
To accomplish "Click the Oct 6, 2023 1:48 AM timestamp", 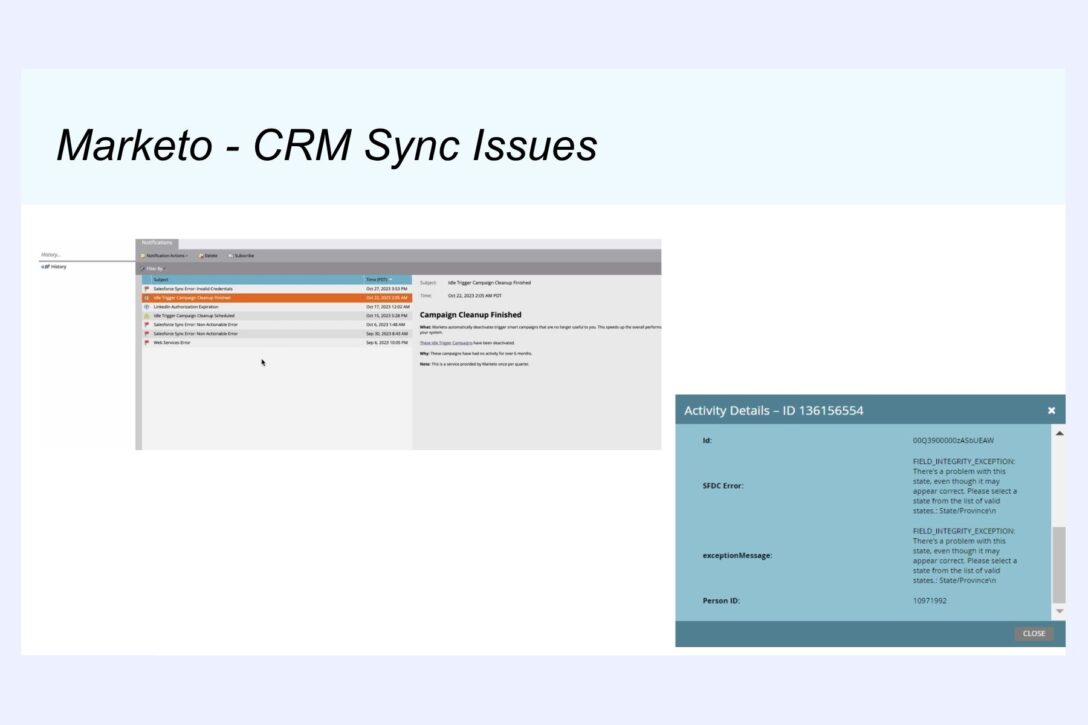I will pos(386,325).
